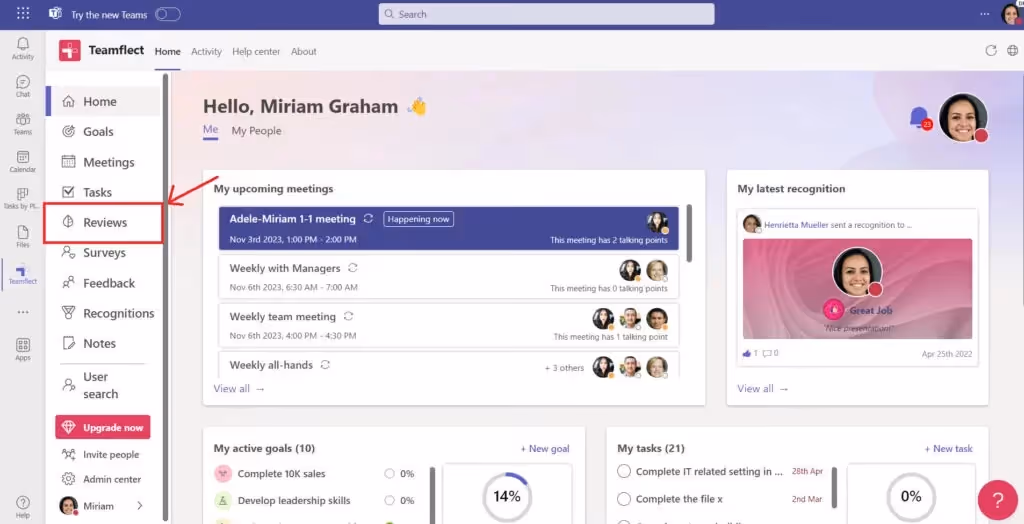This screenshot has height=524, width=1024.
Task: Switch to the Activity tab
Action: [x=206, y=52]
